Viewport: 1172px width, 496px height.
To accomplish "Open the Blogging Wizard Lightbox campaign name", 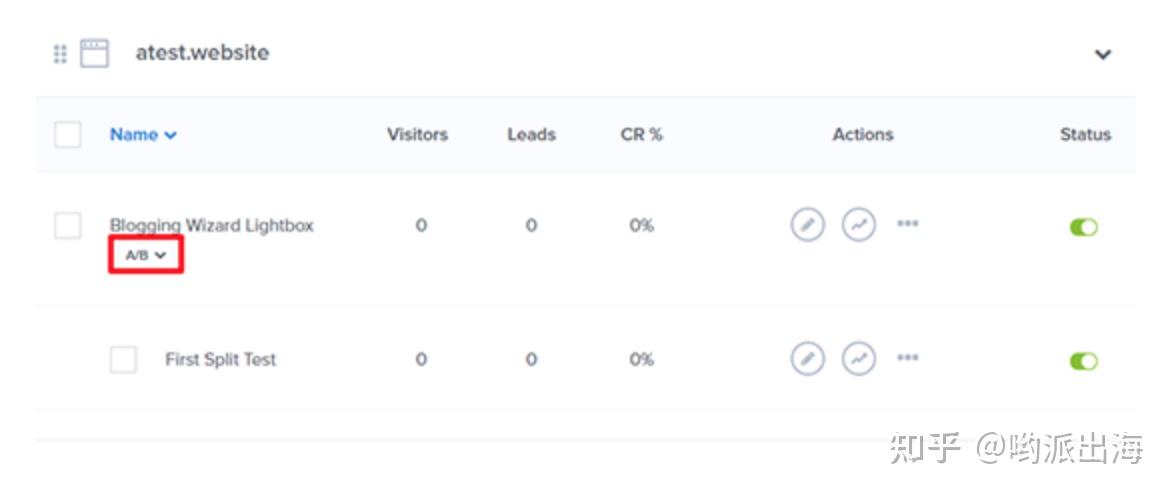I will [x=211, y=226].
